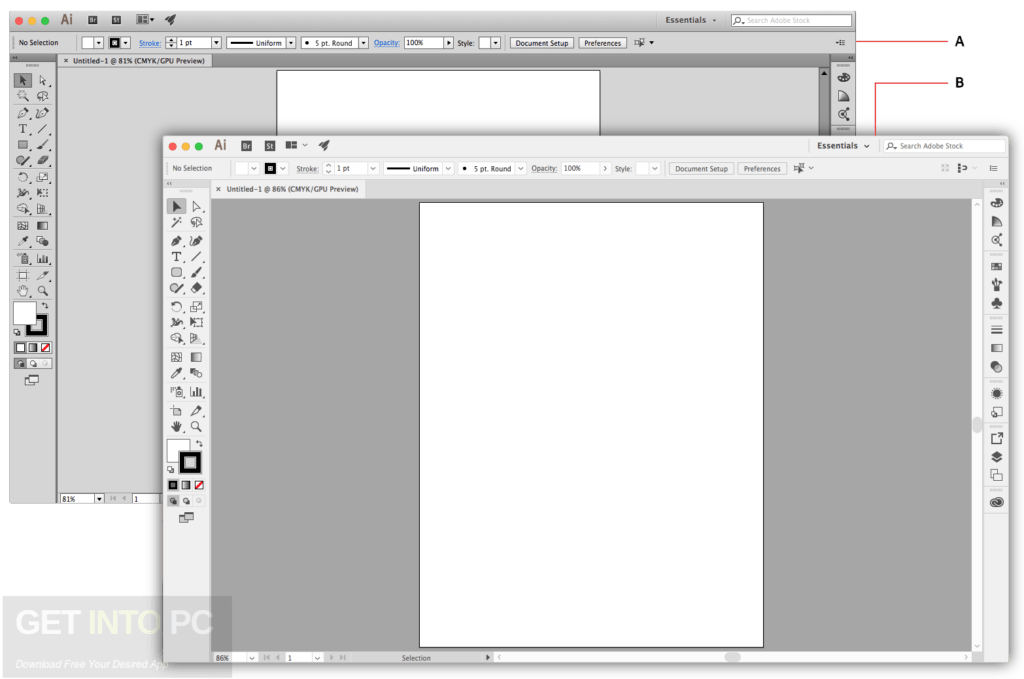Viewport: 1024px width, 679px height.
Task: Open the Uniform stroke profile dropdown, front window
Action: coord(448,168)
